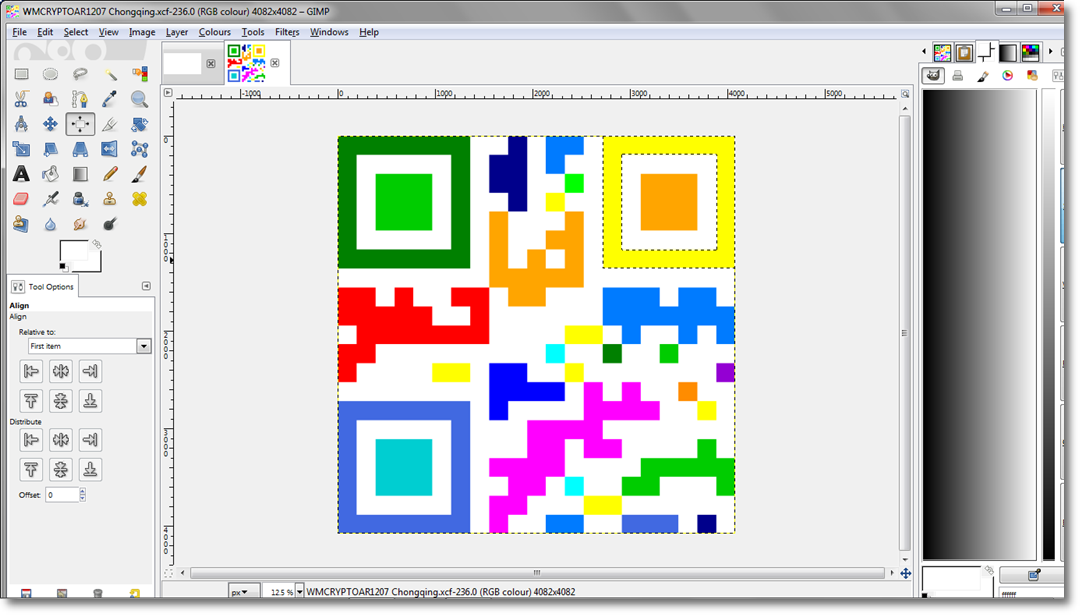This screenshot has height=615, width=1080.
Task: Select the Measure compass tool
Action: click(x=21, y=124)
